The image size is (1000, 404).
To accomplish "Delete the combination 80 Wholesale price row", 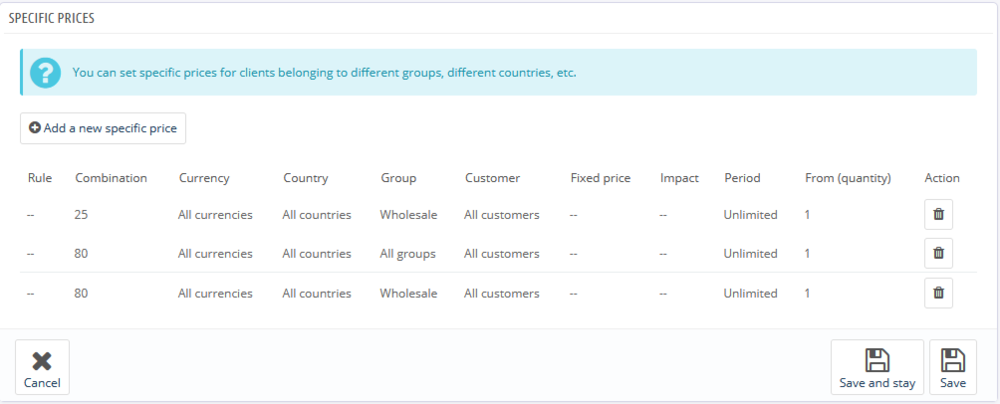I will 938,293.
